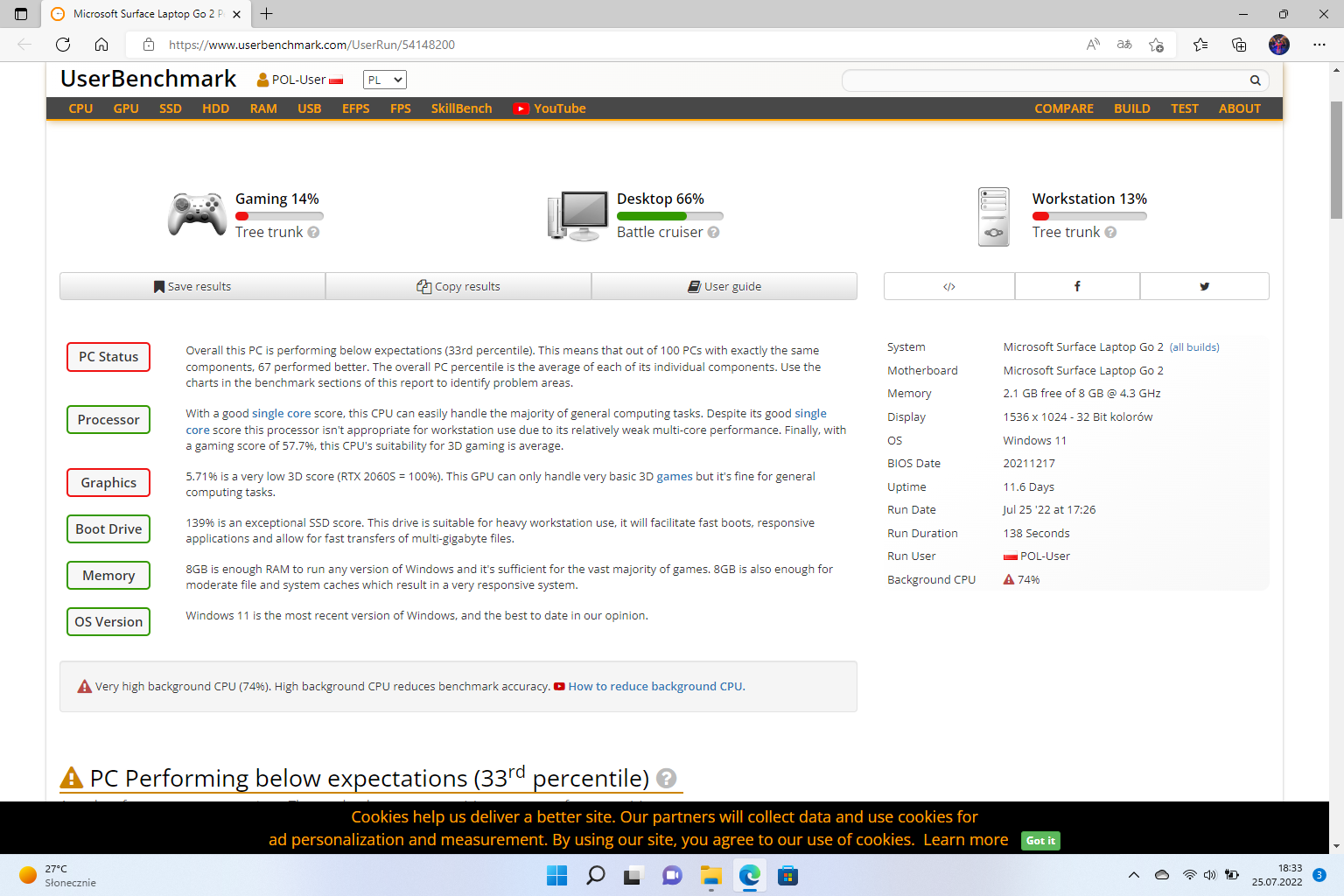Dismiss cookies with the Got it button
This screenshot has width=1344, height=896.
point(1040,841)
